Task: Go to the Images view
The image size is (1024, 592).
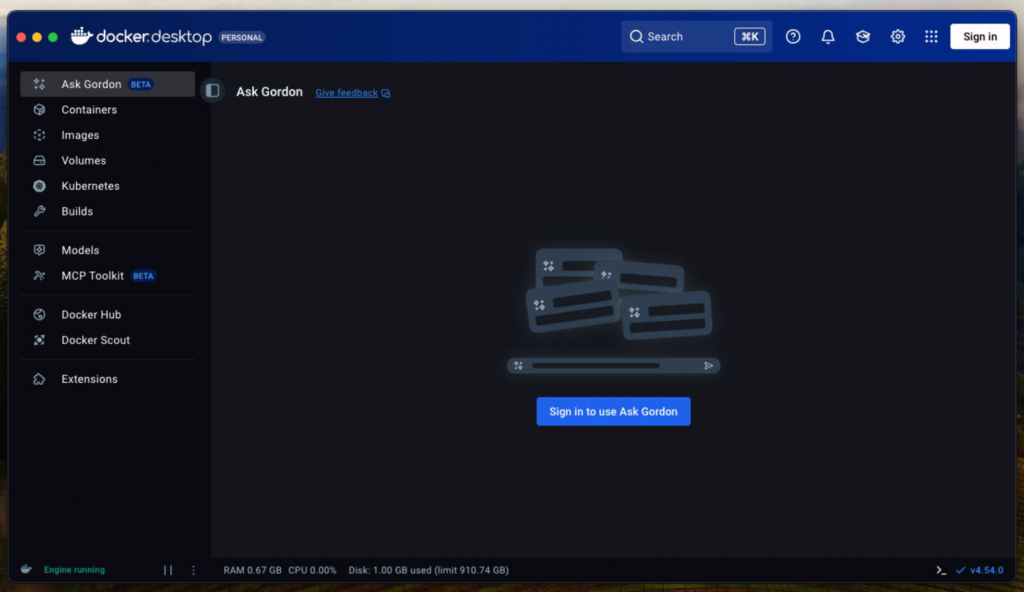Action: click(x=80, y=135)
